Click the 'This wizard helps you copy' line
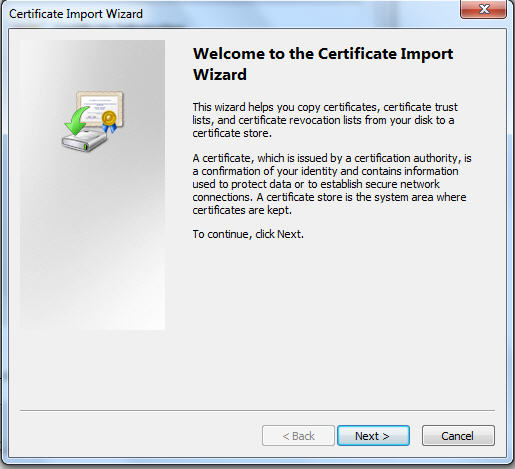Screen dimensions: 515x469 click(325, 107)
